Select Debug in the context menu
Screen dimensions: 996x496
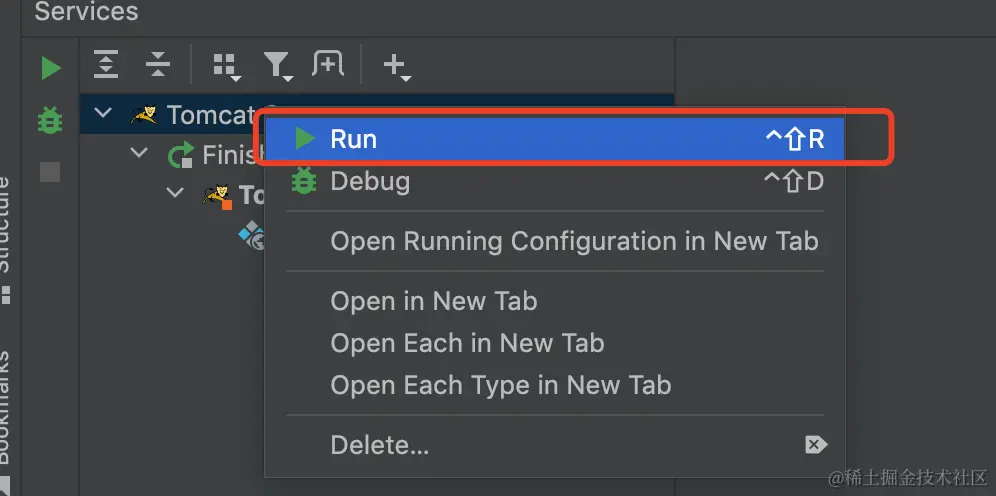[x=370, y=181]
